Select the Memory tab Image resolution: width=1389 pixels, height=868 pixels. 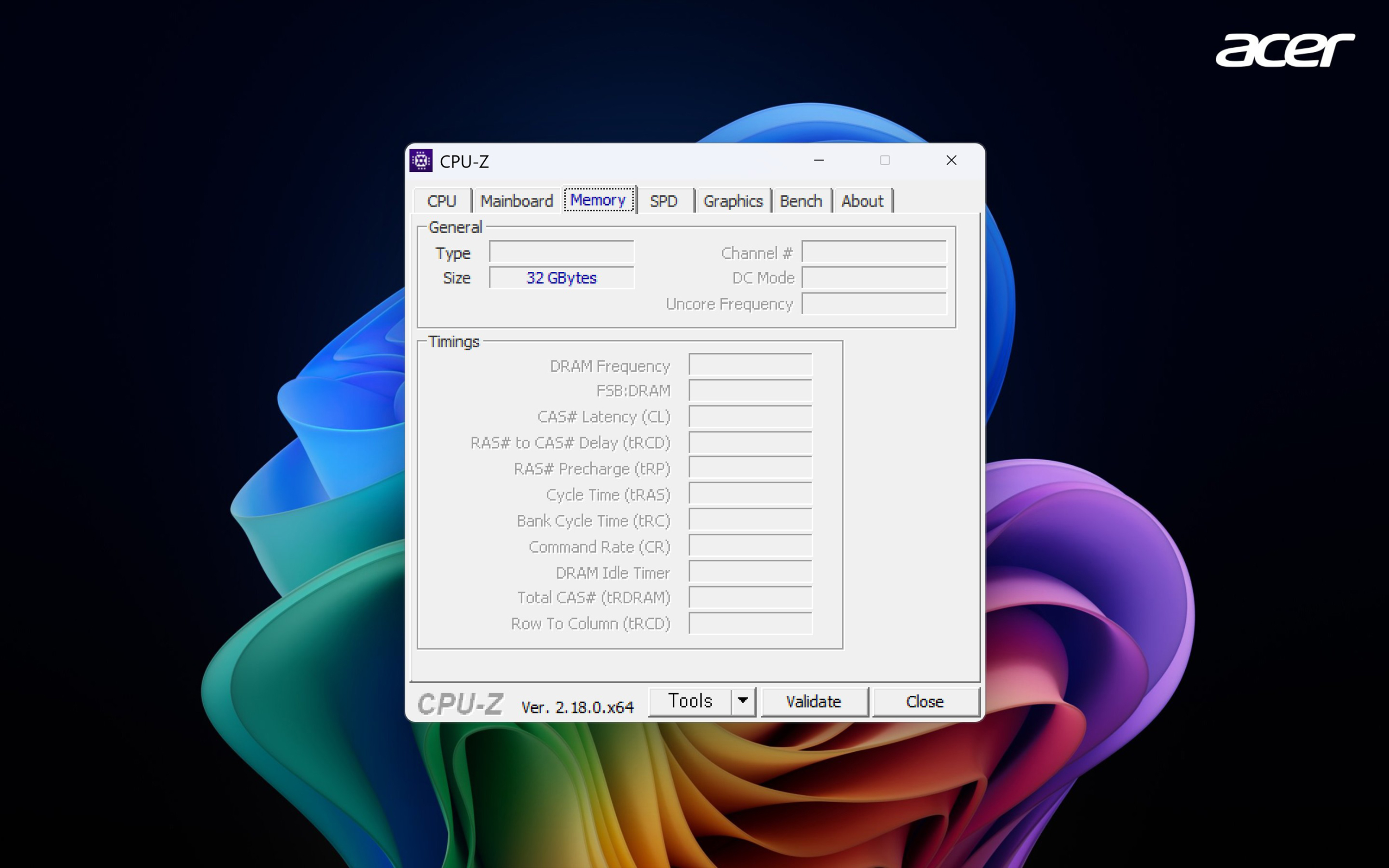[x=598, y=200]
